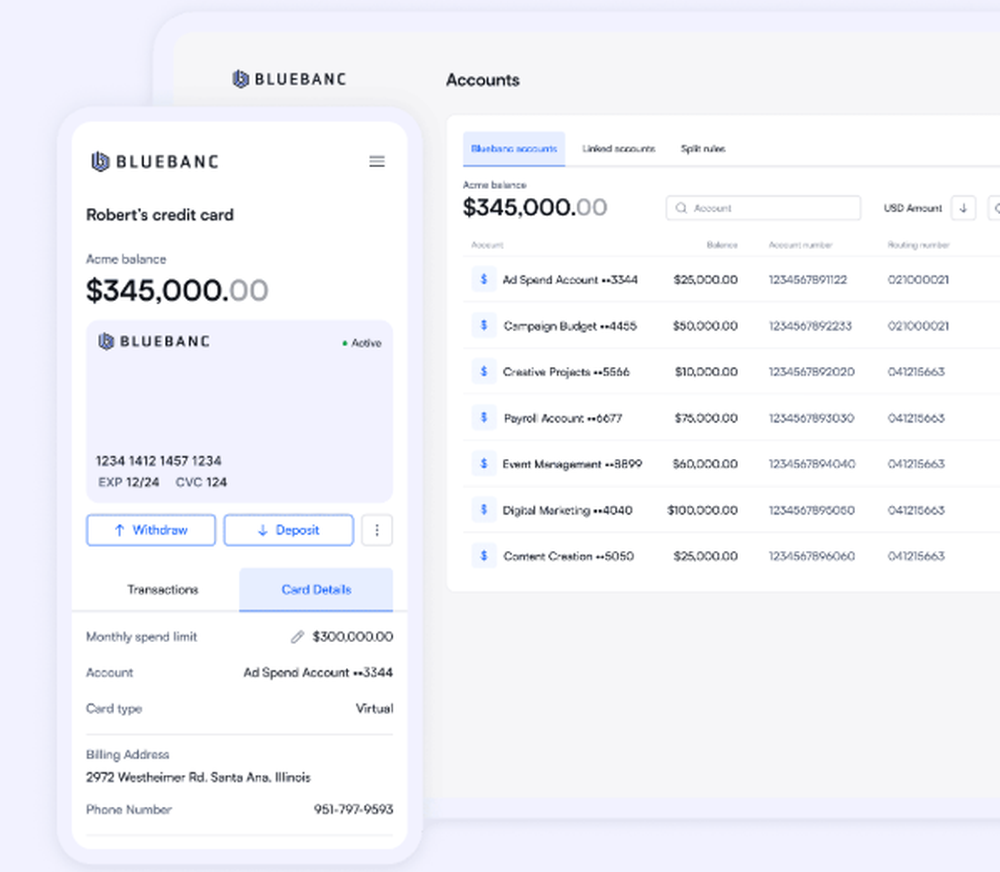Click the dollar icon for Payroll Account row

(x=483, y=417)
